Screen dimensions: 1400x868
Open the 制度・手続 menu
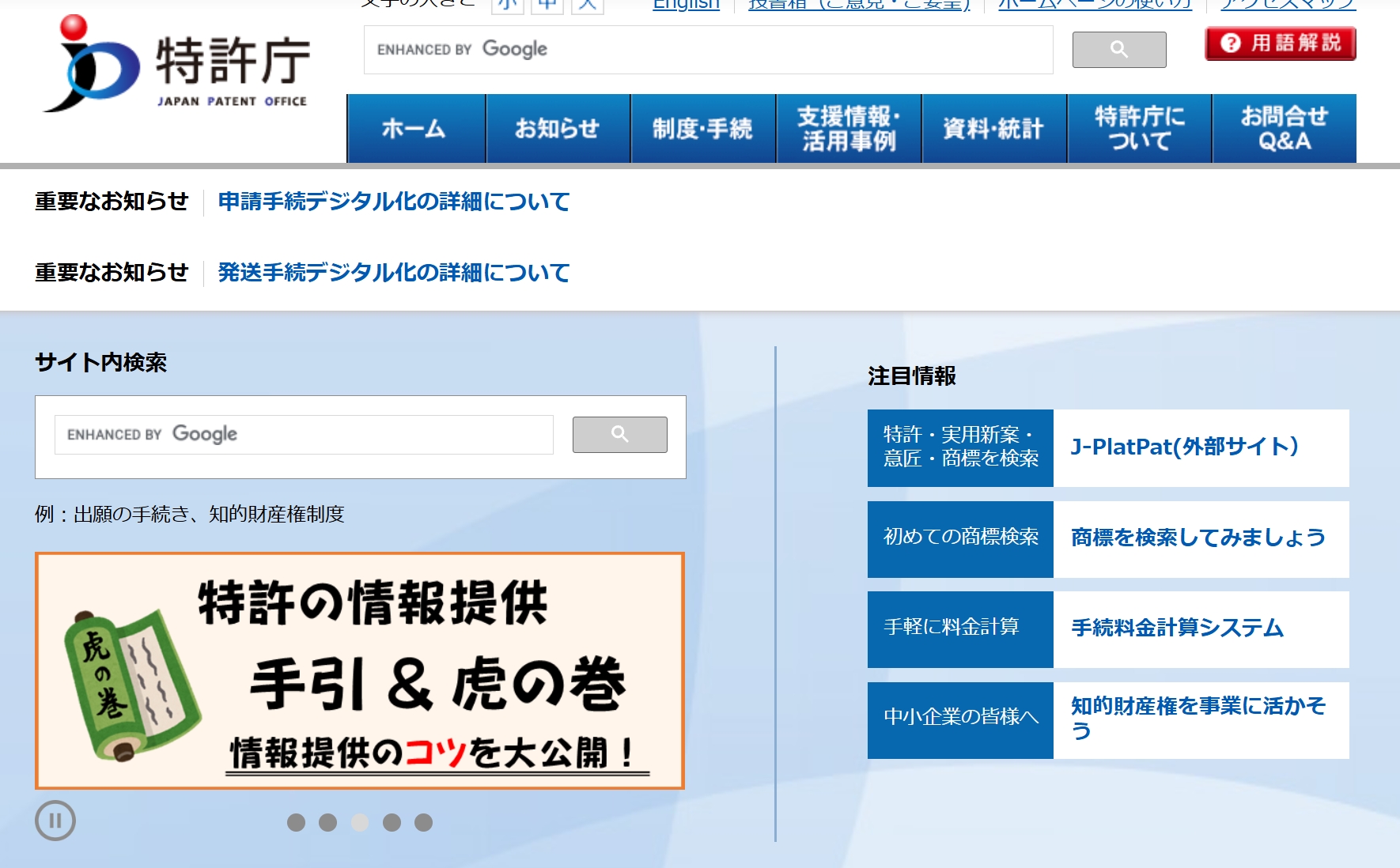click(x=702, y=128)
